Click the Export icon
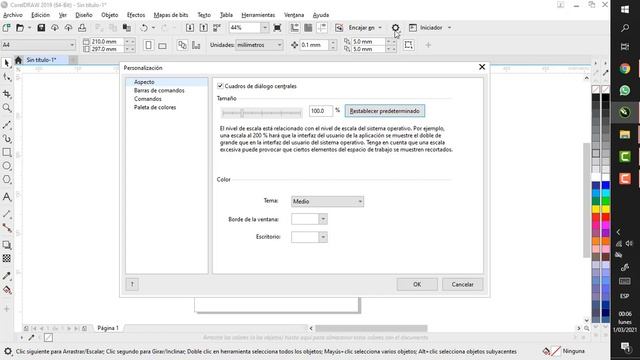640x360 pixels. click(203, 28)
